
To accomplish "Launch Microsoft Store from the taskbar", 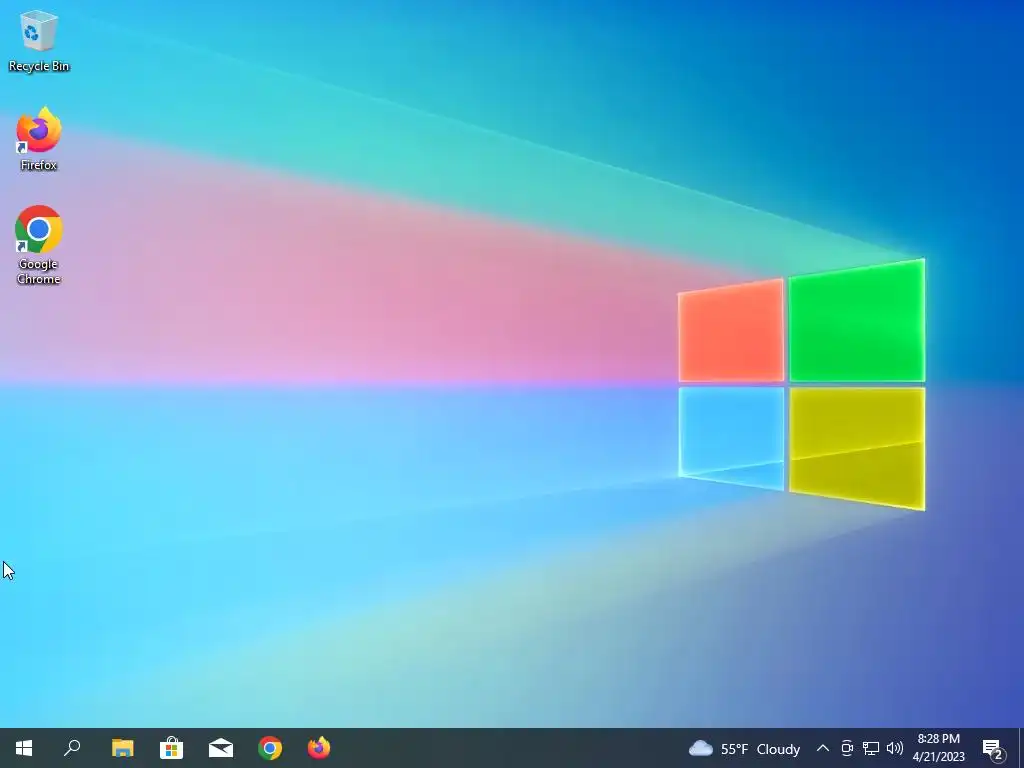I will (x=172, y=748).
